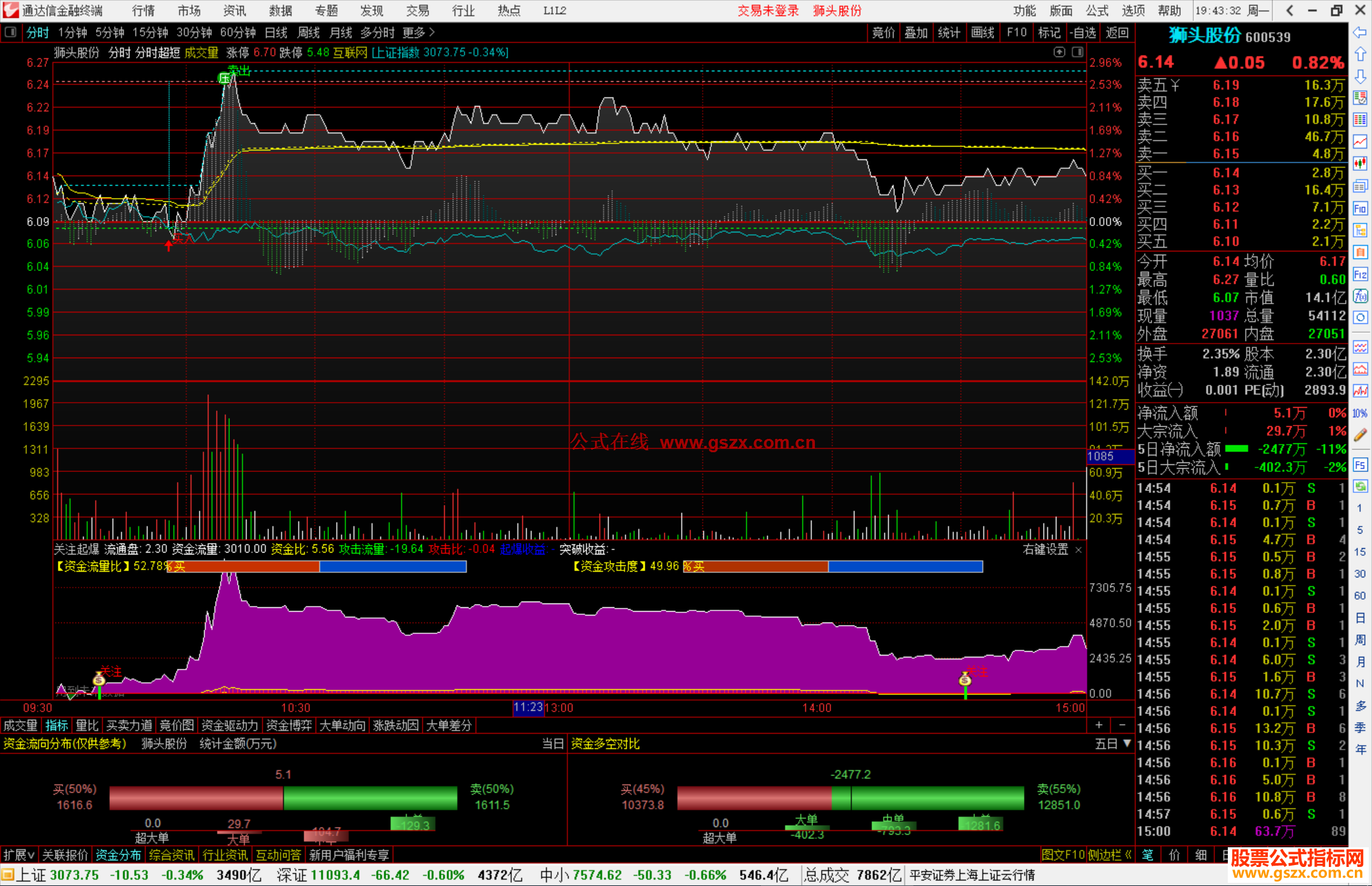Click the 资金流量比 red-blue bar
The height and width of the screenshot is (886, 1372).
click(316, 567)
